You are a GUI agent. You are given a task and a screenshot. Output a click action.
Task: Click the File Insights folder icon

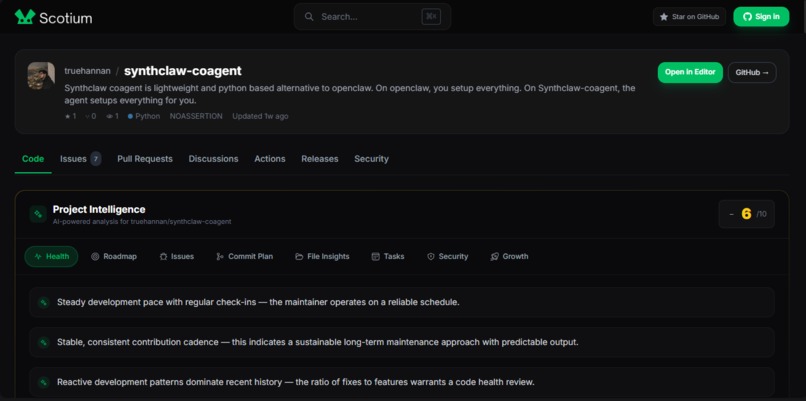pos(299,257)
